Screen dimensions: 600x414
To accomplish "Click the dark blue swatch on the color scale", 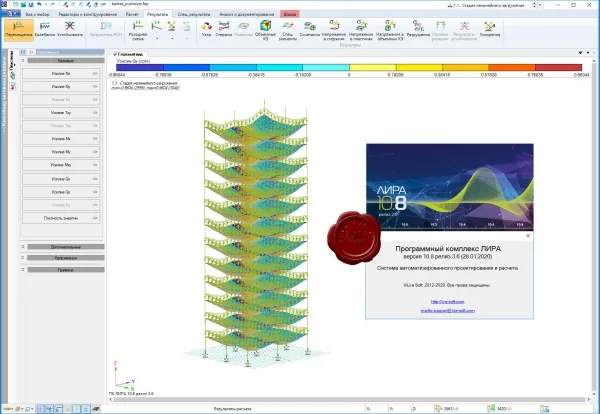I will tap(140, 67).
